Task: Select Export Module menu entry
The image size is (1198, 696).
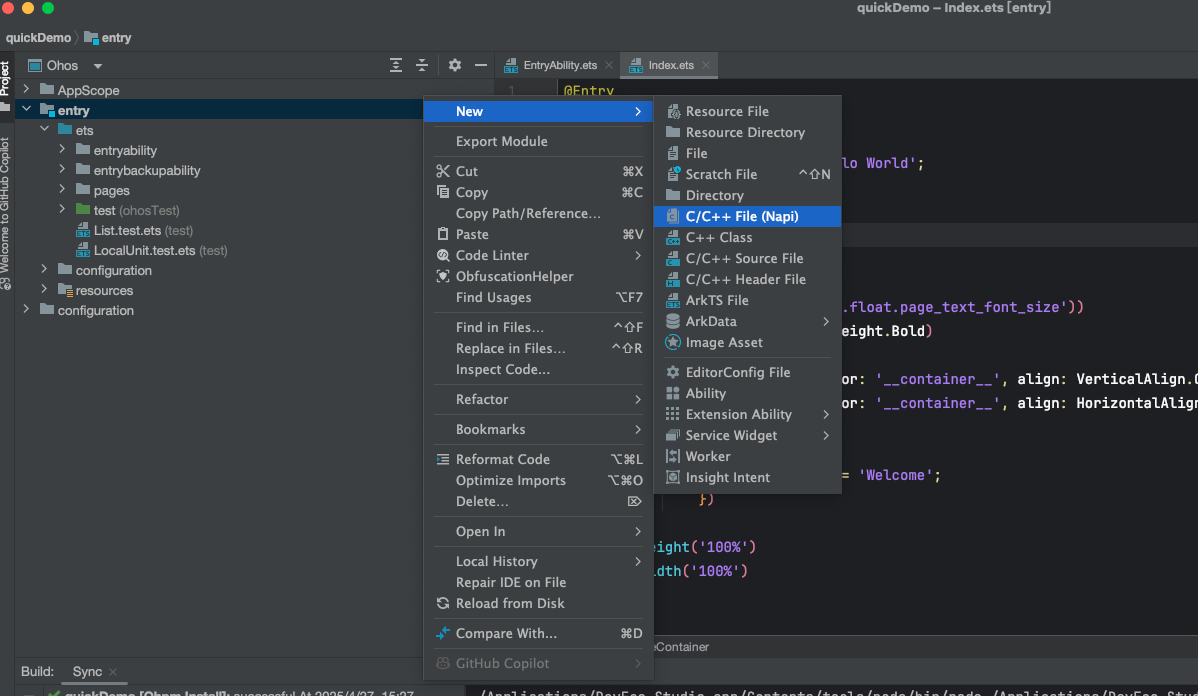Action: point(539,141)
